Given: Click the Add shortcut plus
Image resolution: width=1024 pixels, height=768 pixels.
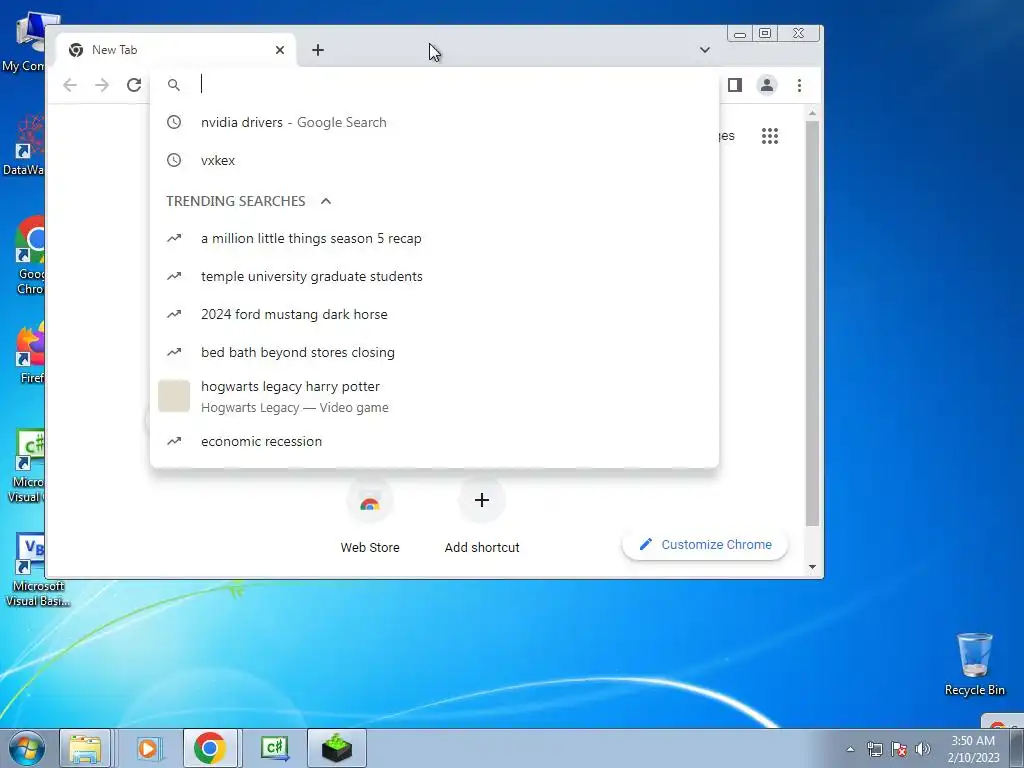Looking at the screenshot, I should pyautogui.click(x=482, y=500).
